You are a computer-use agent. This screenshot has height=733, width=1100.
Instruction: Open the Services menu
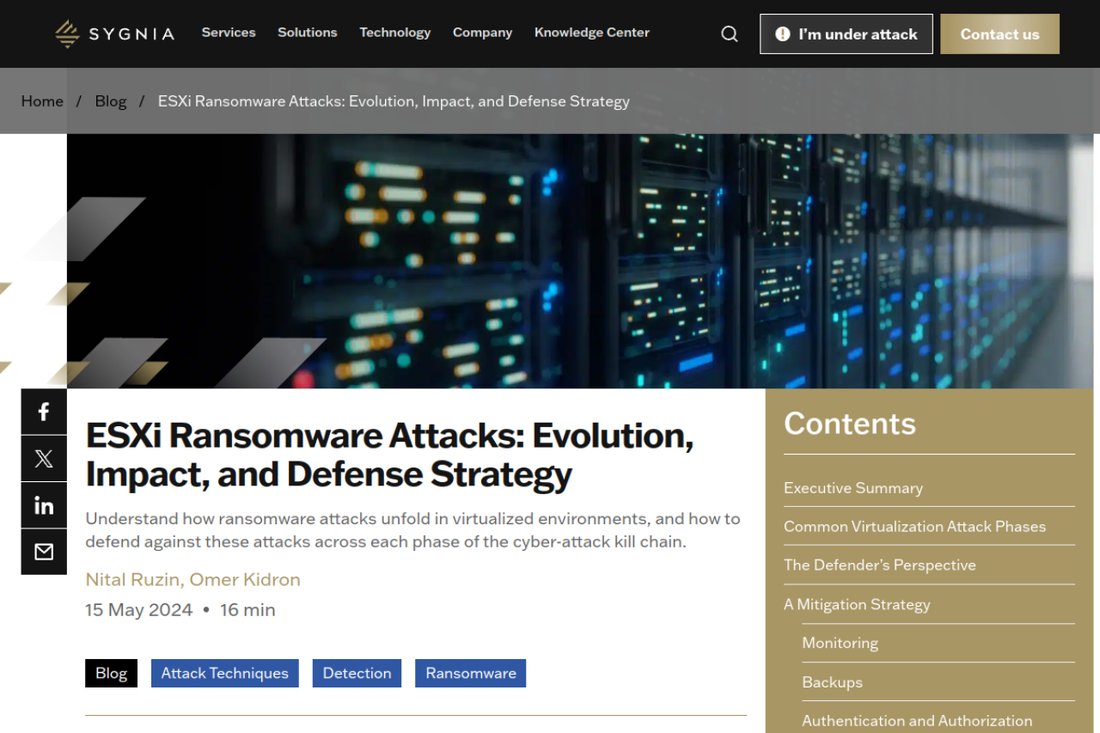(229, 32)
